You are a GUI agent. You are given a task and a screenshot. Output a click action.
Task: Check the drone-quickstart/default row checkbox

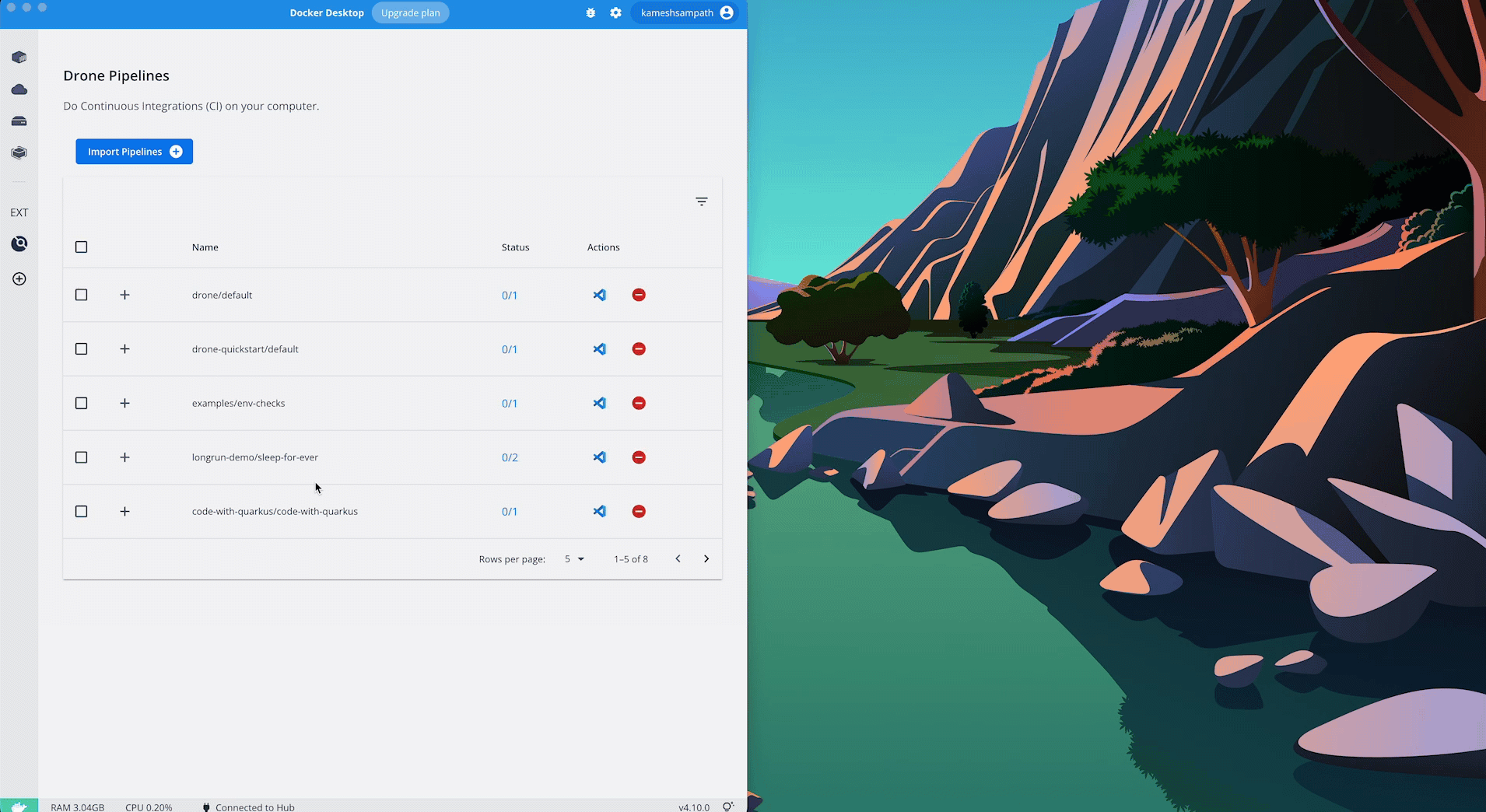pos(81,349)
